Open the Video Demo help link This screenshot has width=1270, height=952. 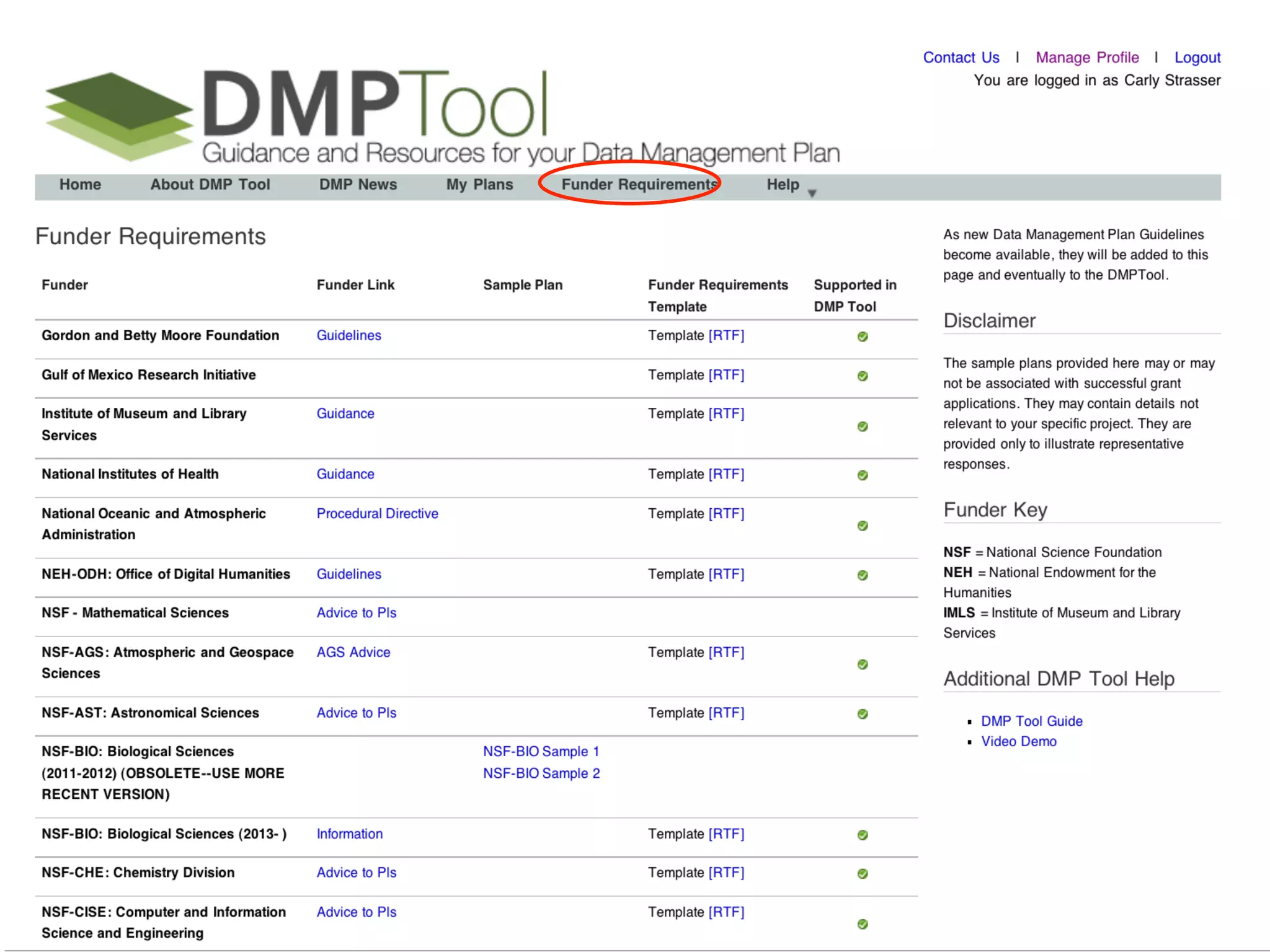pos(1018,741)
